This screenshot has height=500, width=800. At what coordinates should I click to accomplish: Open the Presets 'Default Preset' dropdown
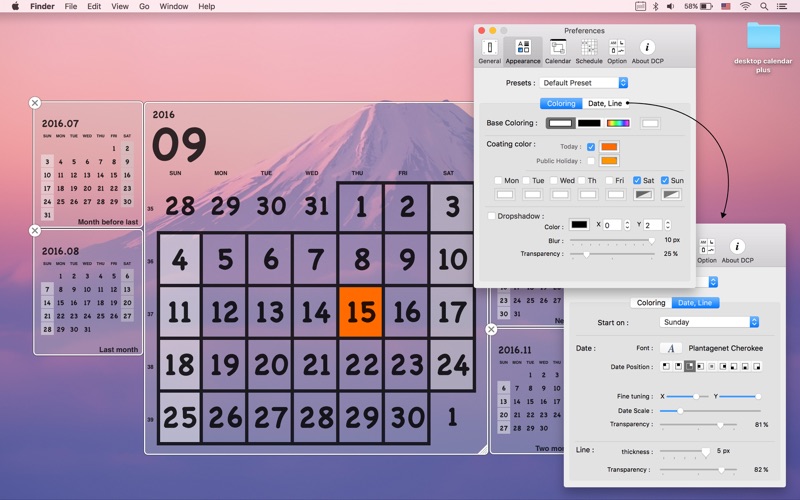click(x=584, y=83)
